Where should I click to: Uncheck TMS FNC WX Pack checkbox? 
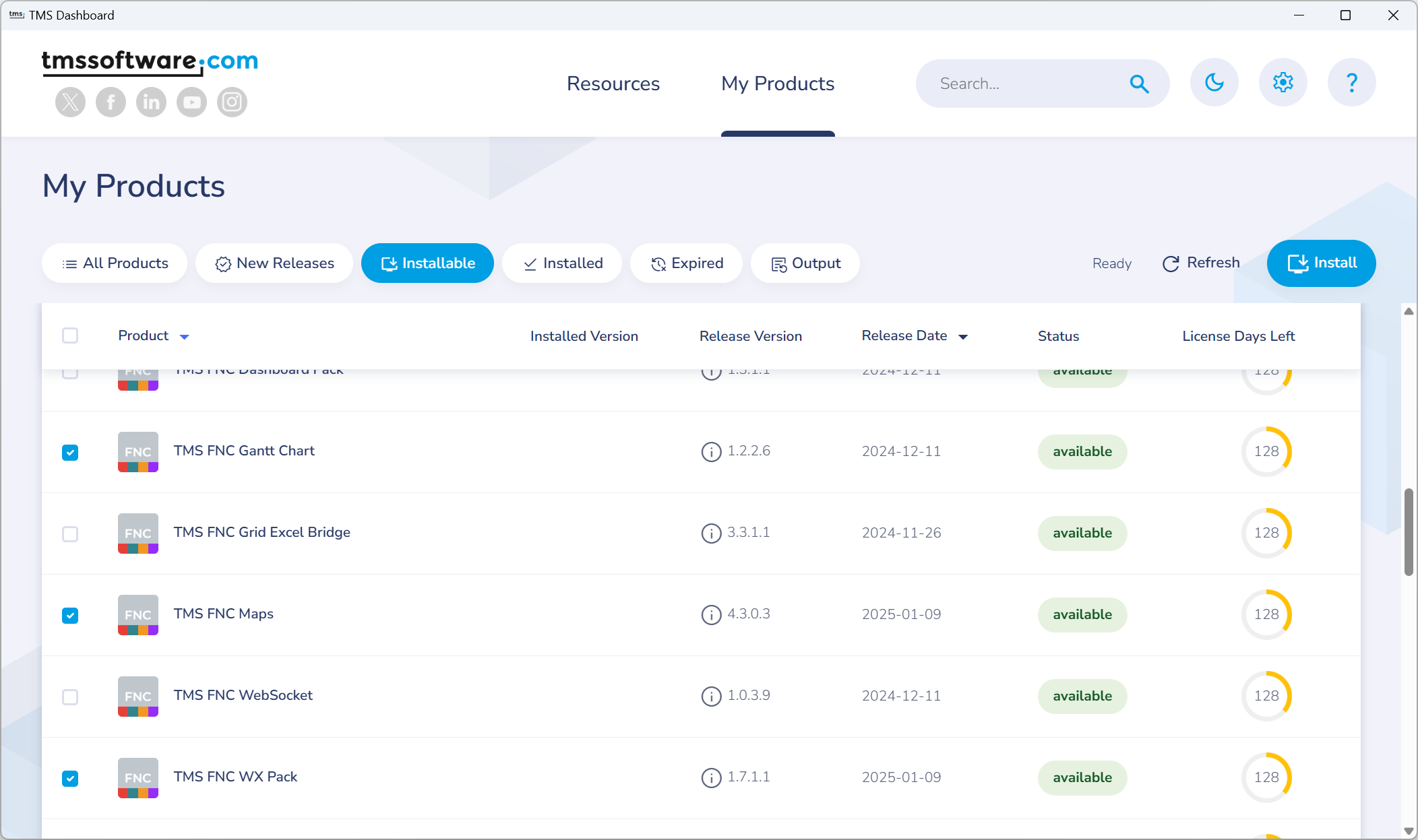point(70,779)
